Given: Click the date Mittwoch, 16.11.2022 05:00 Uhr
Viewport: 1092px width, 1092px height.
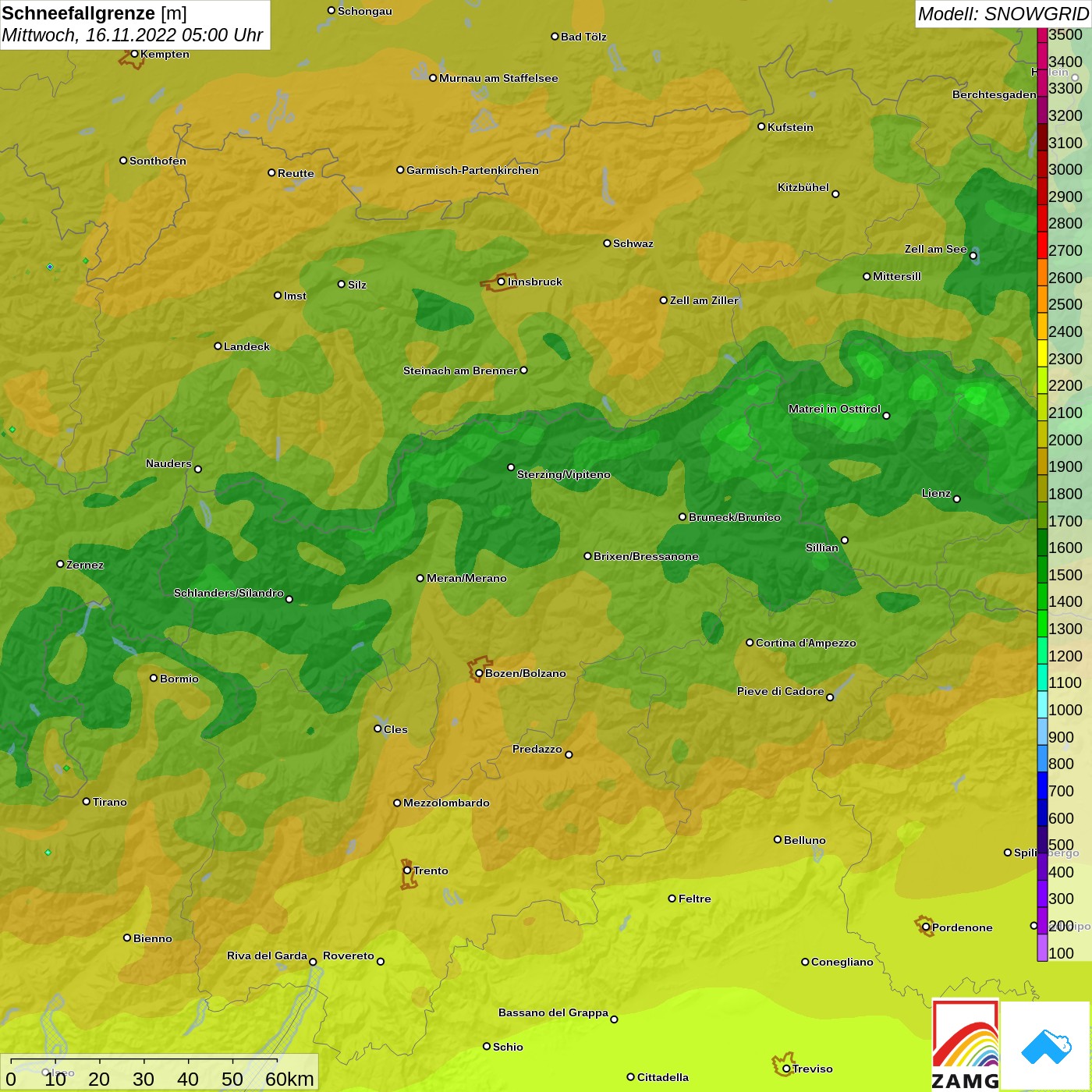Looking at the screenshot, I should [133, 35].
